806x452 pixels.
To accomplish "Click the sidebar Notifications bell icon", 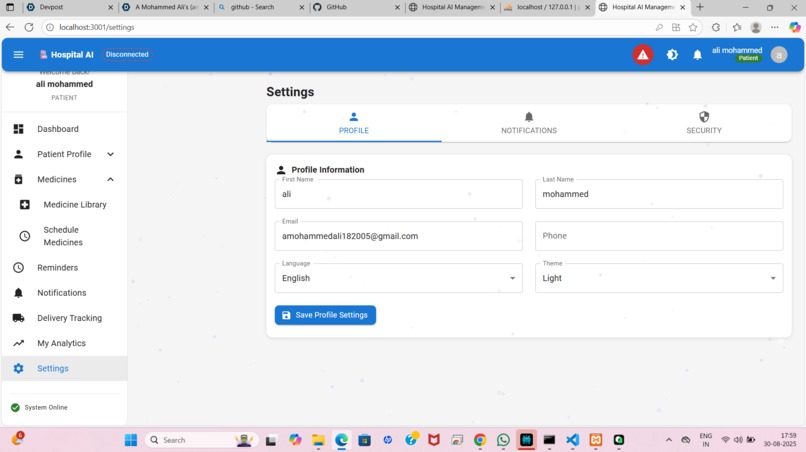I will [x=19, y=293].
